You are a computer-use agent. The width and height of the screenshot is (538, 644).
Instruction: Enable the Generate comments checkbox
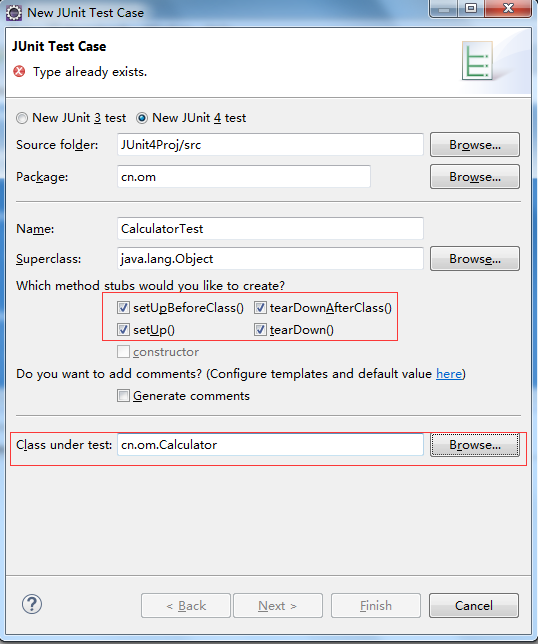click(123, 396)
